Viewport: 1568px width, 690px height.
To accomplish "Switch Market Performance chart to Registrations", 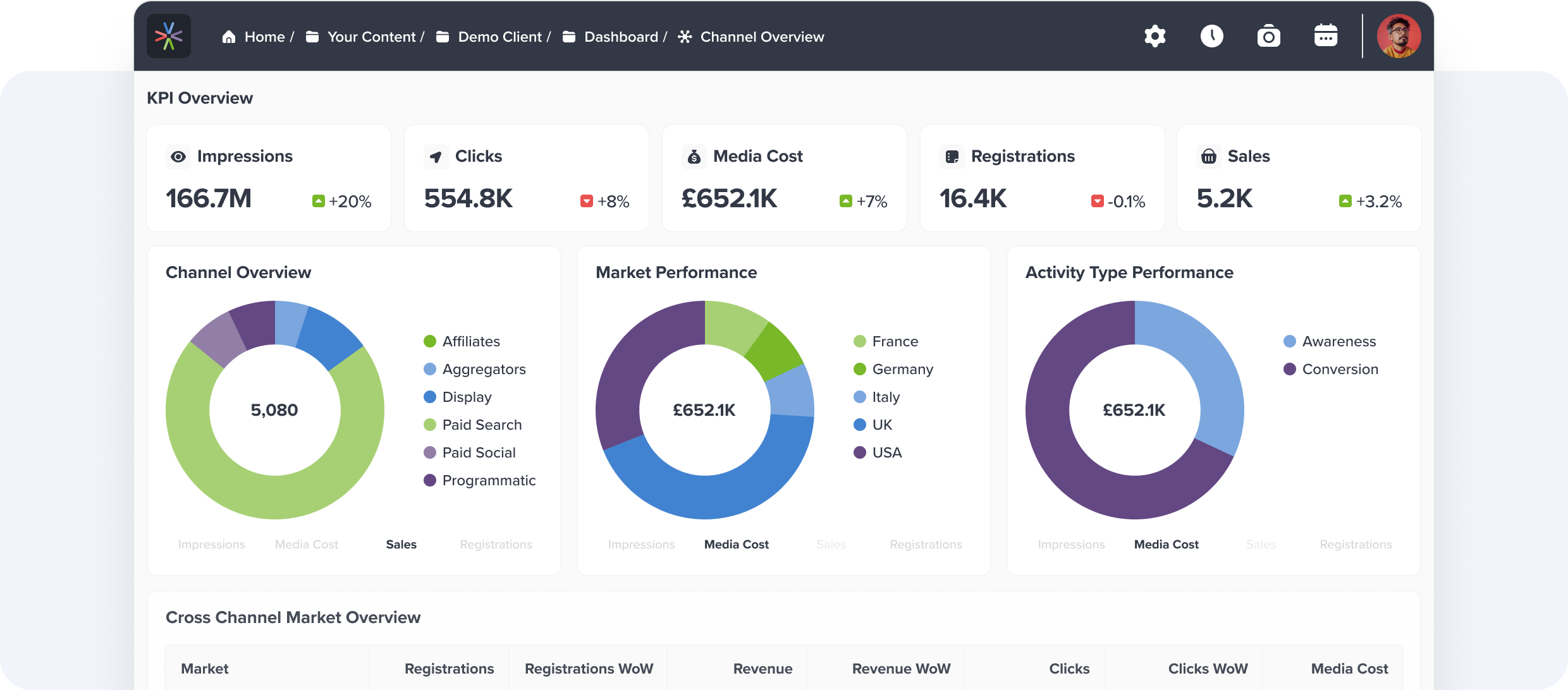I will [926, 544].
